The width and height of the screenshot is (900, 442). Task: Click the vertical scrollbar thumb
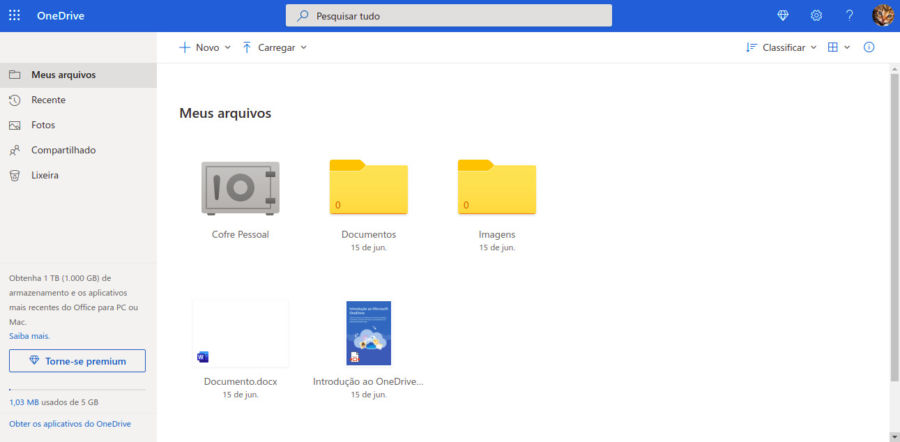(894, 227)
